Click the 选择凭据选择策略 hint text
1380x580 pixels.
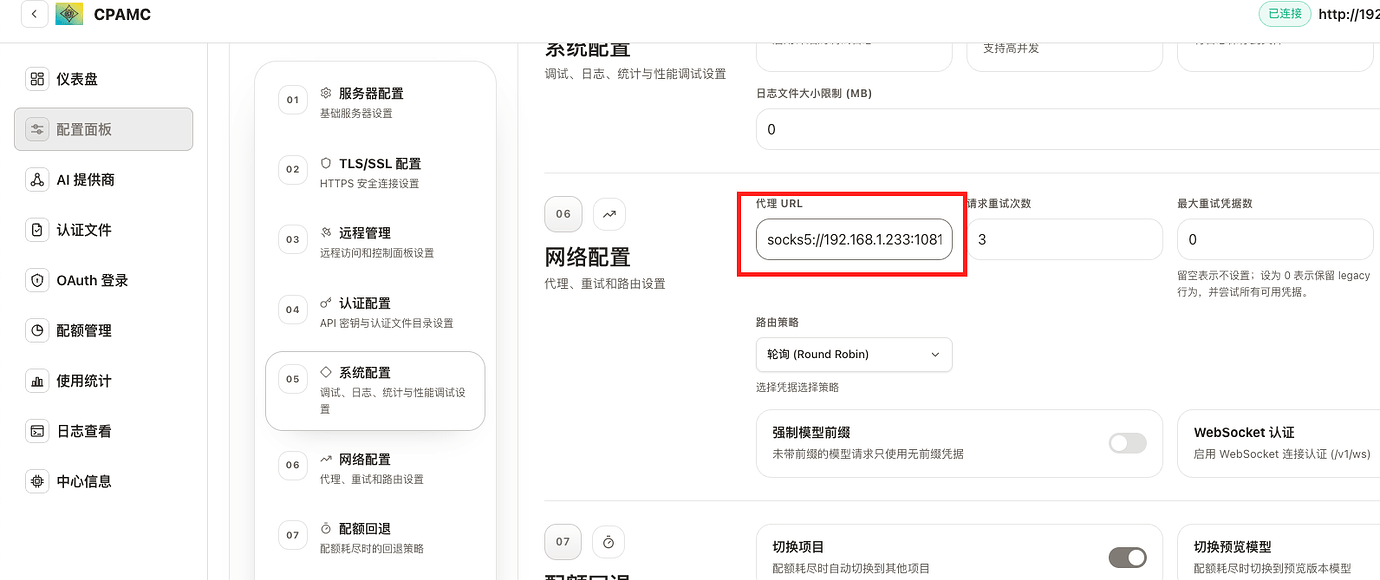point(797,387)
